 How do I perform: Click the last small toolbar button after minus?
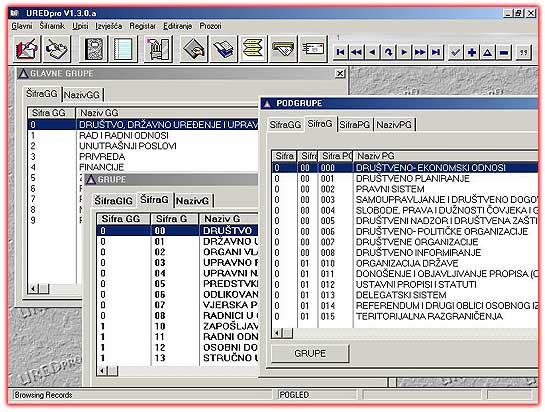pyautogui.click(x=523, y=52)
